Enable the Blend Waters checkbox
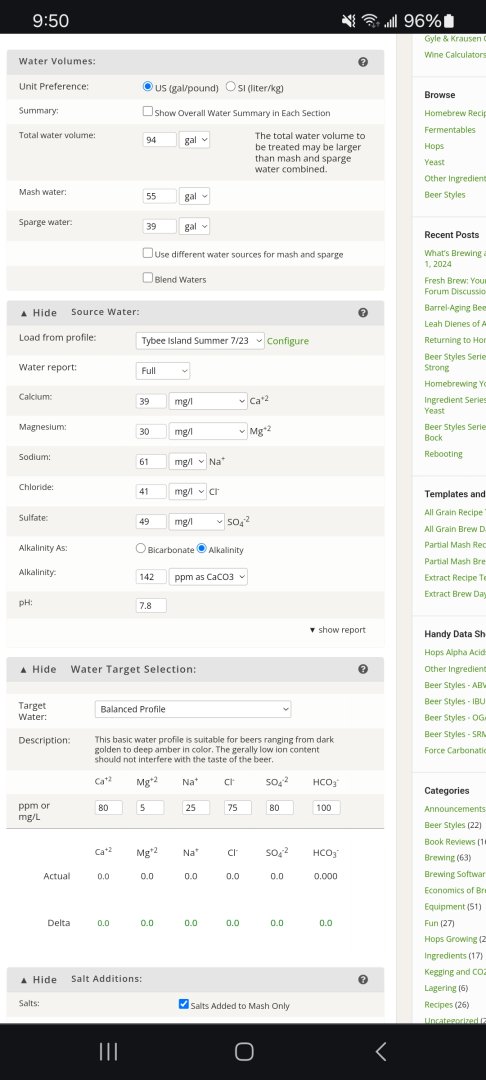Screen dimensions: 486x1080 coord(147,278)
